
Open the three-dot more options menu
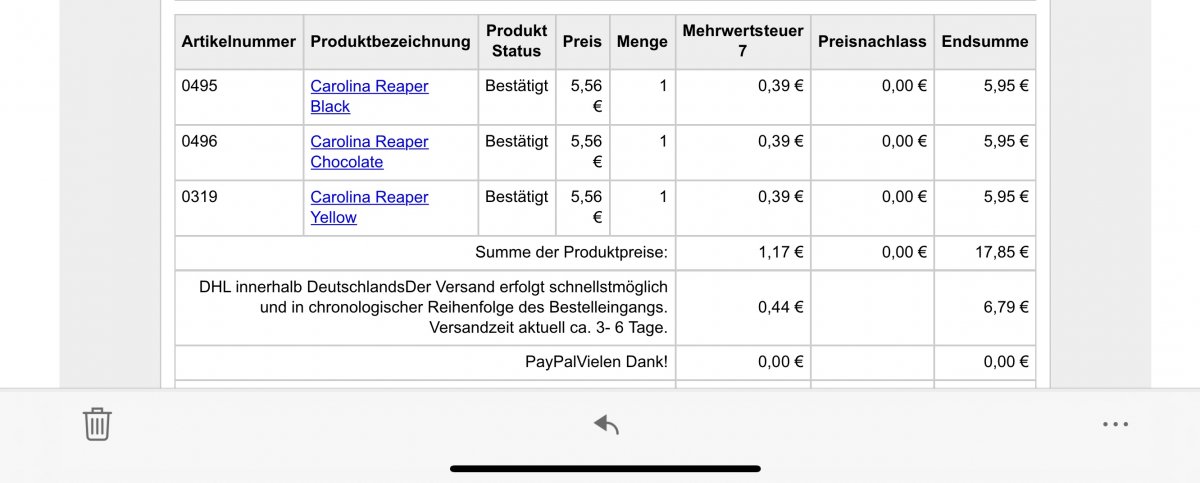(x=1115, y=424)
